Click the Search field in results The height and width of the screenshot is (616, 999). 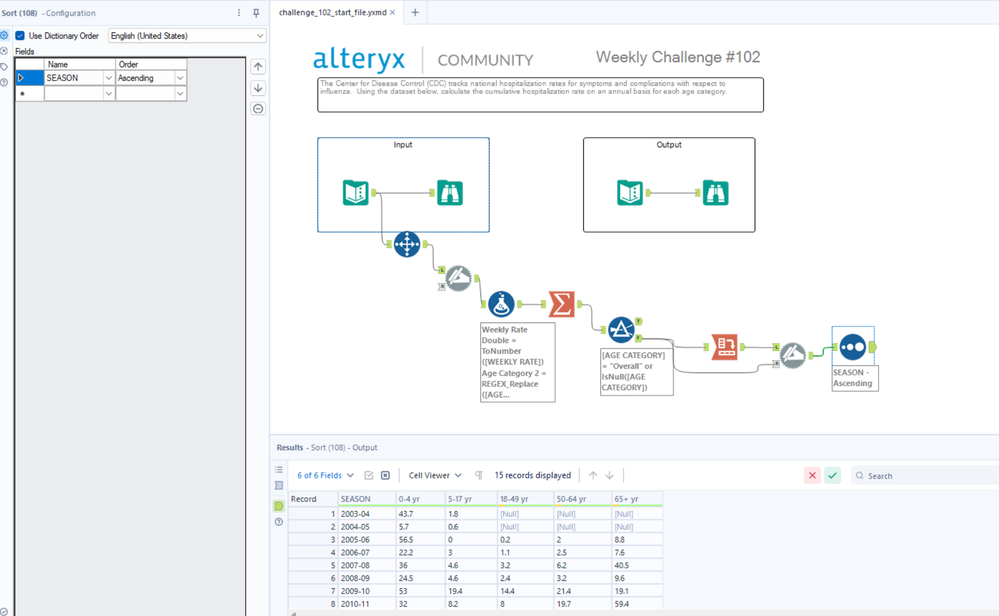coord(925,475)
